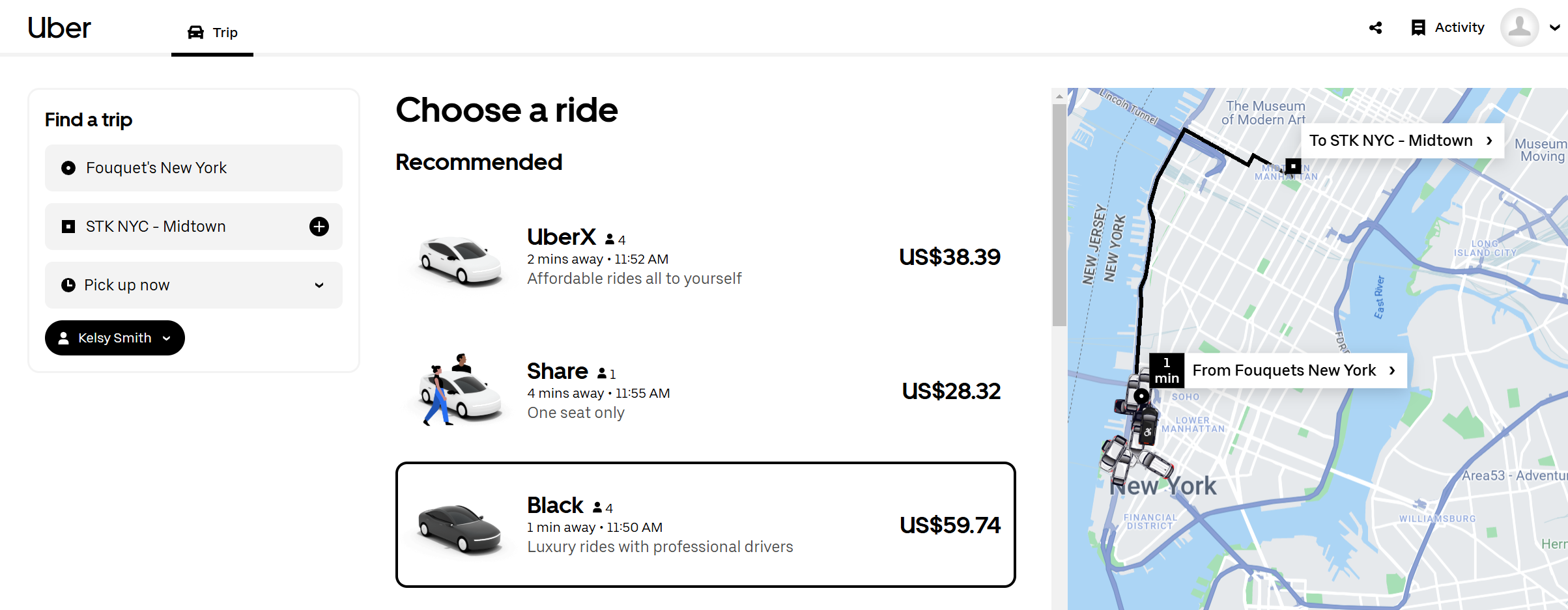Click the UberX white car image

pos(461,260)
